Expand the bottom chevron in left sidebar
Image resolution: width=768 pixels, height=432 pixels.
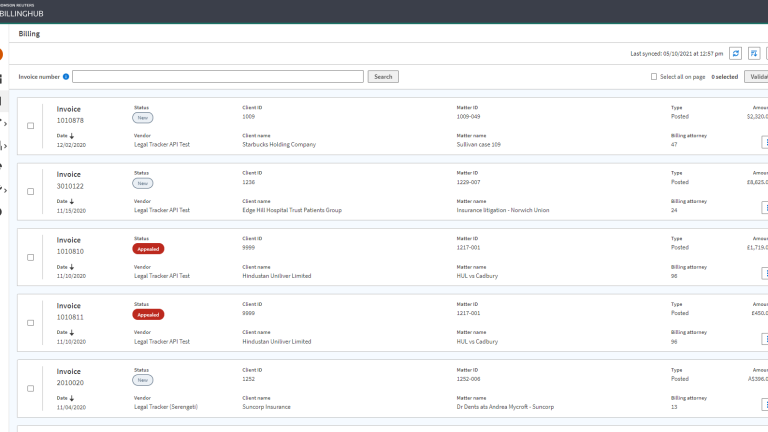click(x=4, y=190)
